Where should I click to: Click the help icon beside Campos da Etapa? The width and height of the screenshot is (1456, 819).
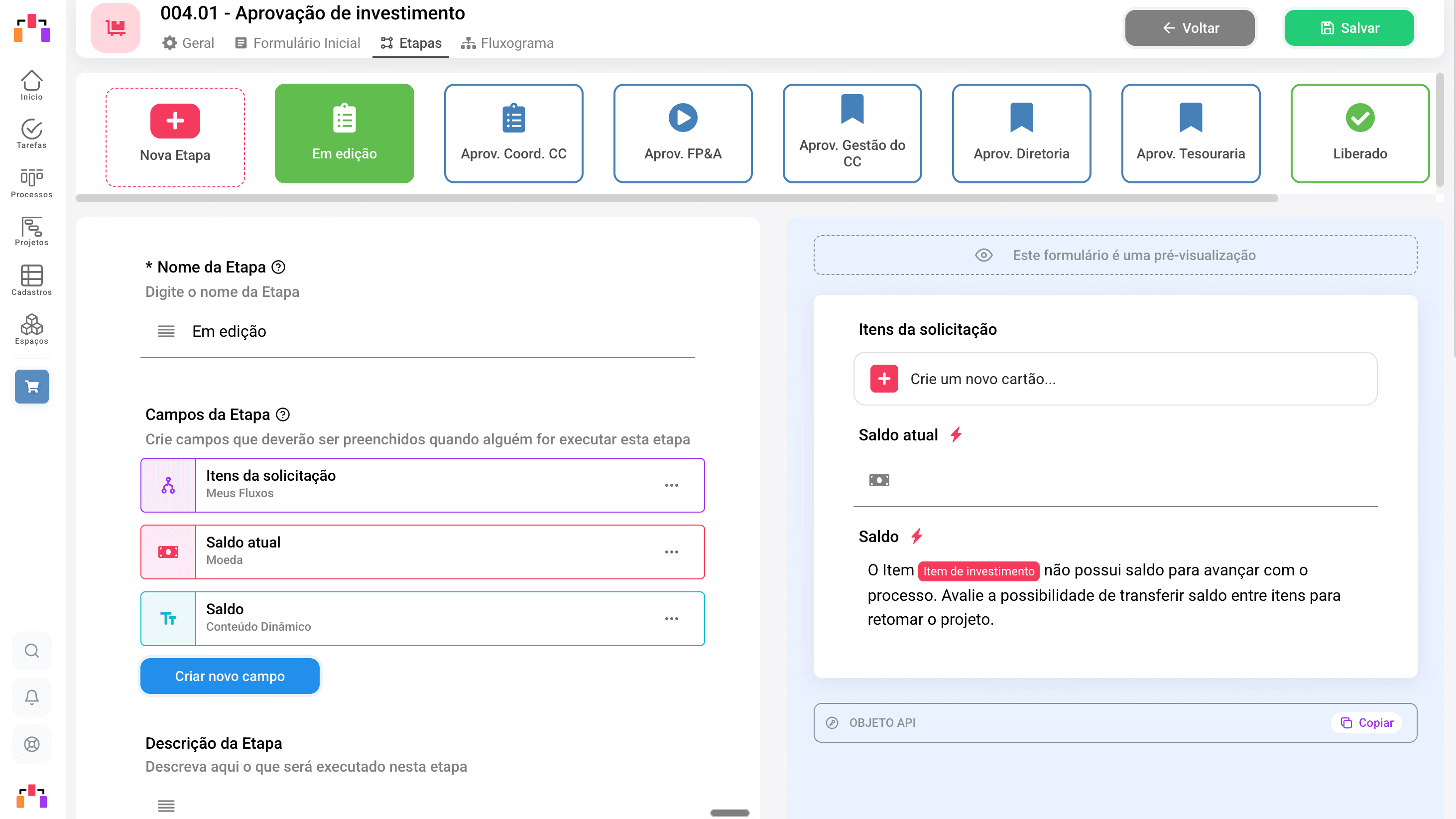coord(283,414)
